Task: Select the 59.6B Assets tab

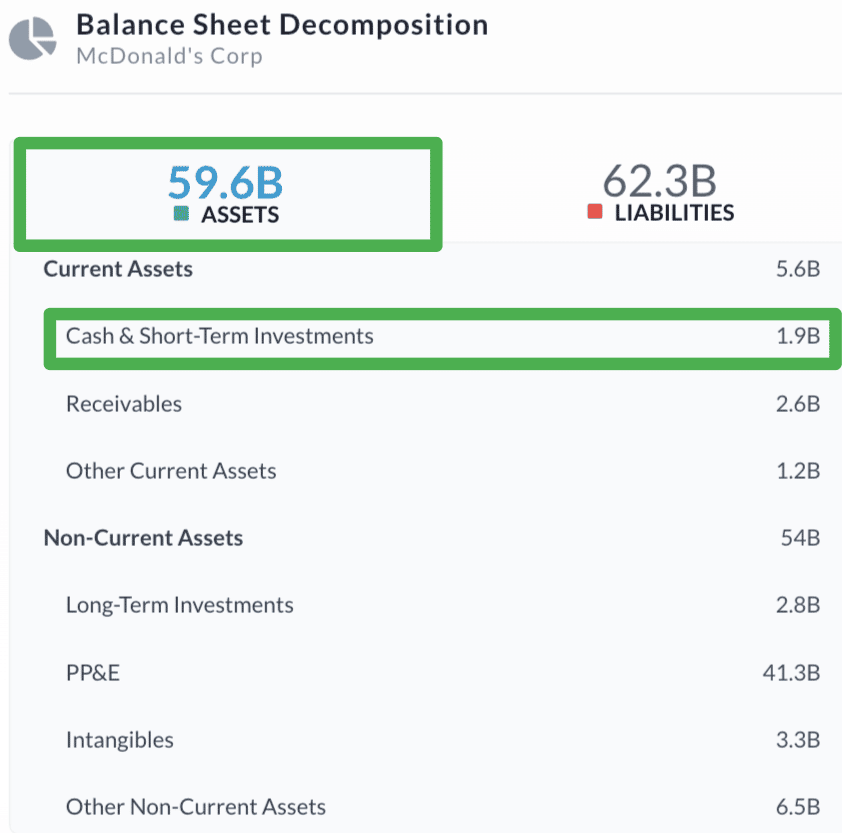Action: click(226, 194)
